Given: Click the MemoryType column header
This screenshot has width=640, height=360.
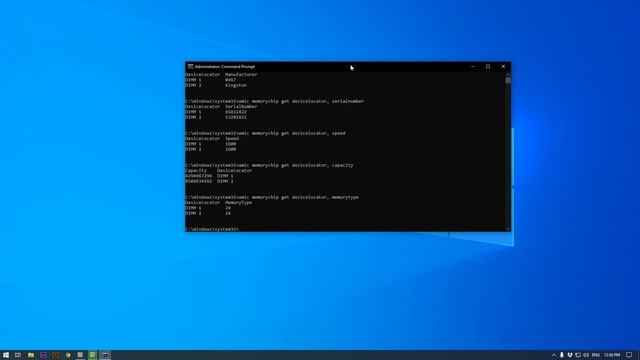Looking at the screenshot, I should [x=238, y=202].
